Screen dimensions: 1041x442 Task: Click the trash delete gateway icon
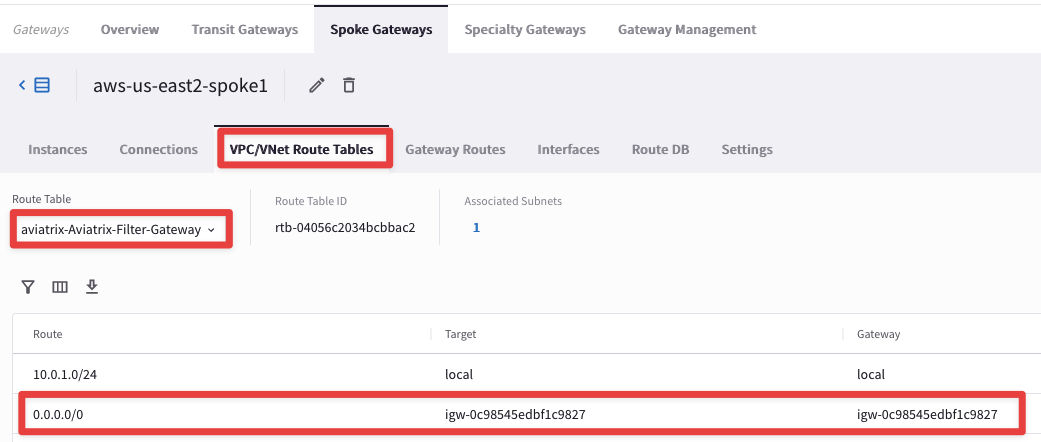(x=349, y=86)
